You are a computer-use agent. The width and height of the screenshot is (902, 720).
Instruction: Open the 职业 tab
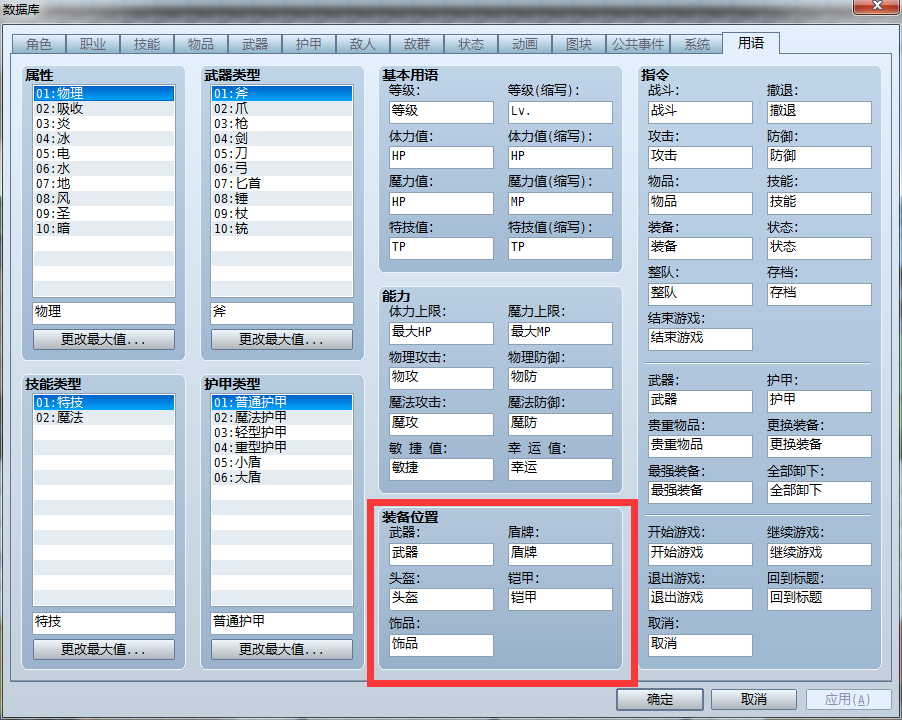(93, 44)
